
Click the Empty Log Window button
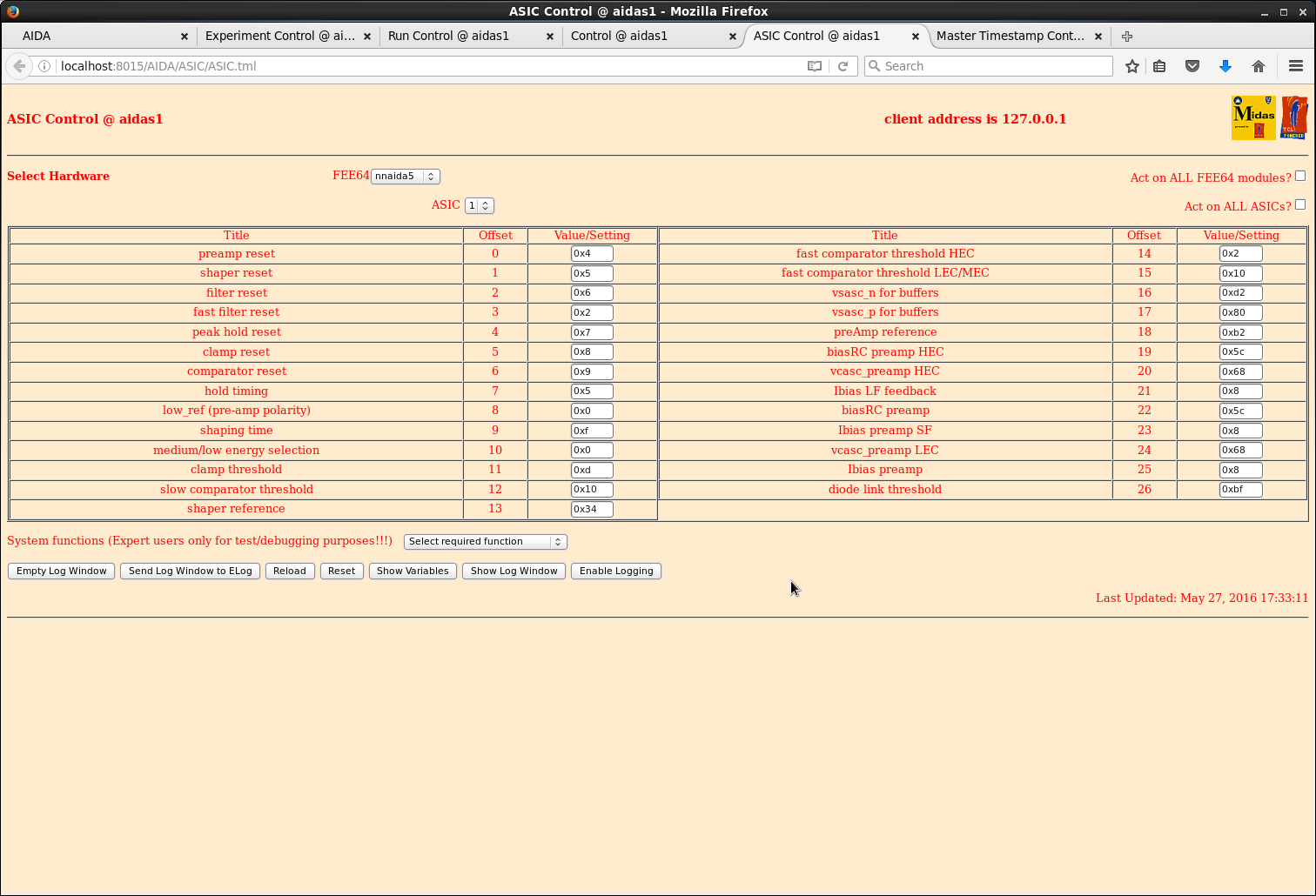coord(61,572)
